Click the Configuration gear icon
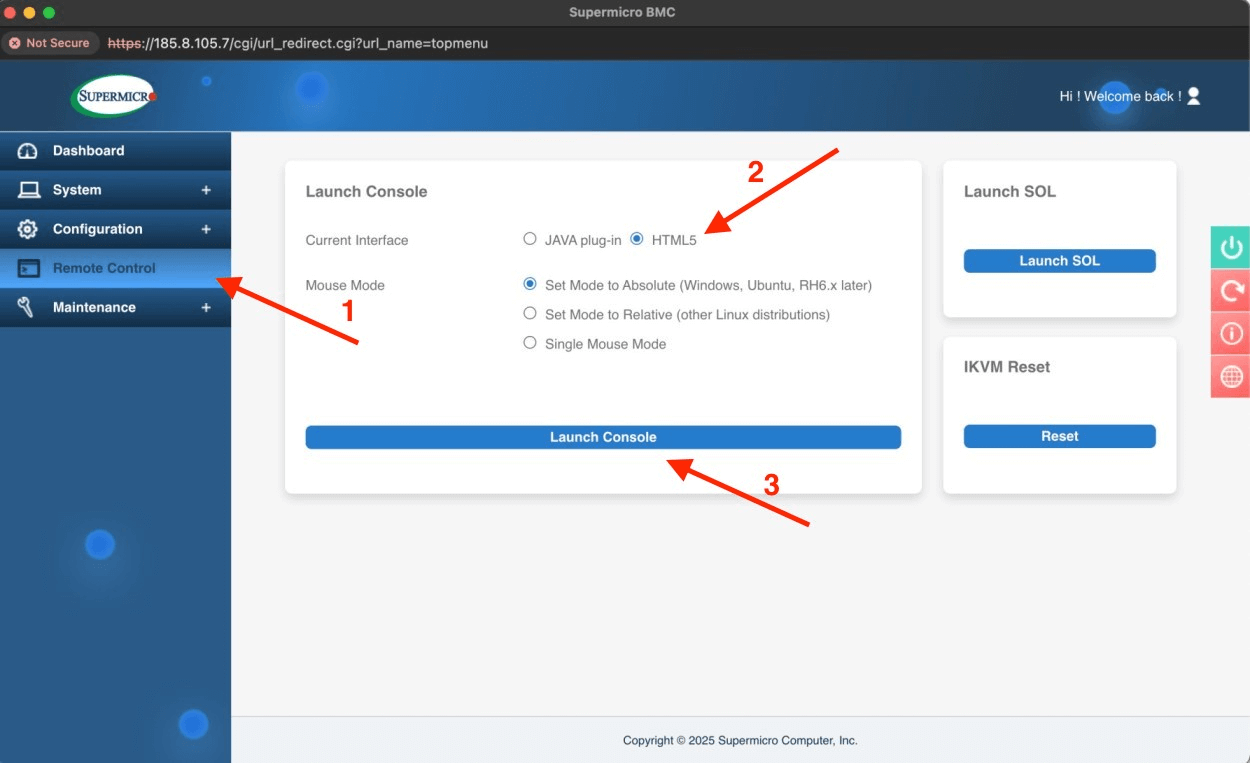The height and width of the screenshot is (763, 1250). click(x=28, y=229)
